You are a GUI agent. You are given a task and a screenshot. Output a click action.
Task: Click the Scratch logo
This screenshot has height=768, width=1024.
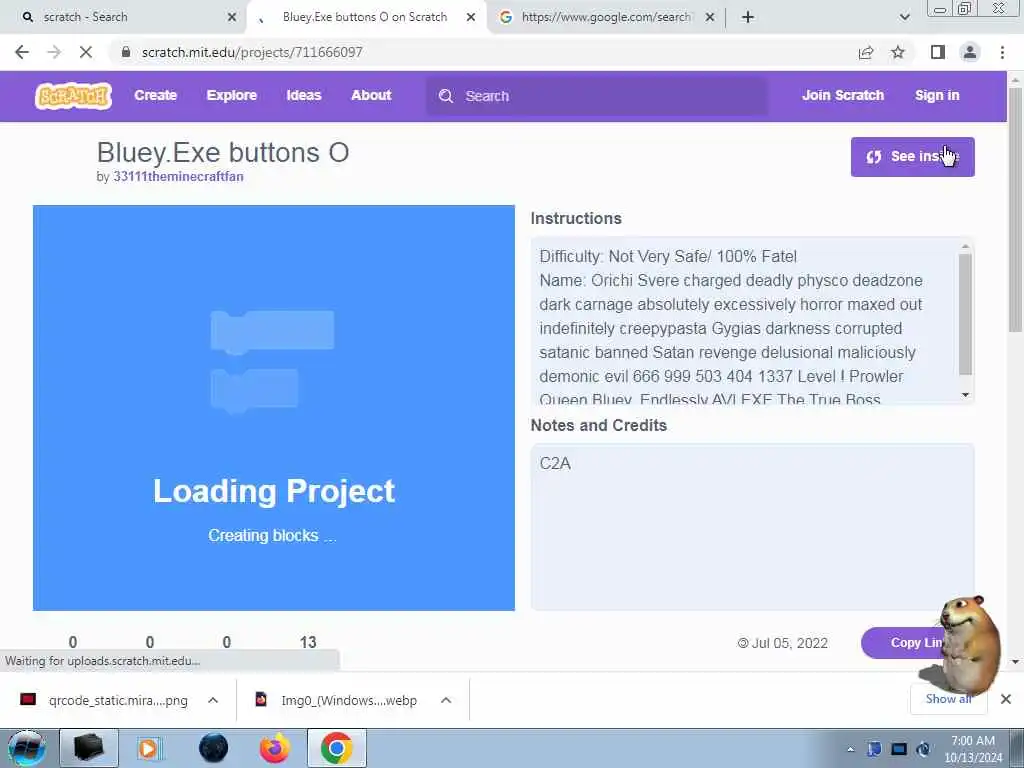(x=73, y=96)
